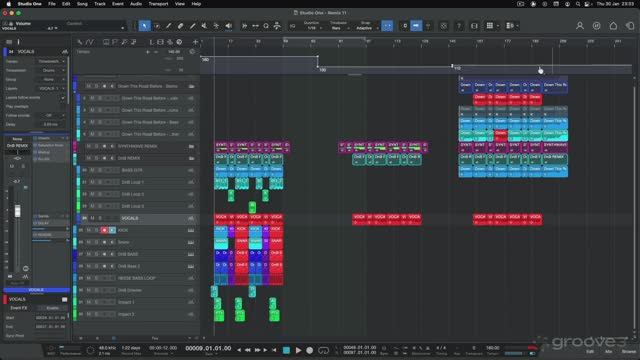Open the Song menu

pyautogui.click(x=82, y=4)
